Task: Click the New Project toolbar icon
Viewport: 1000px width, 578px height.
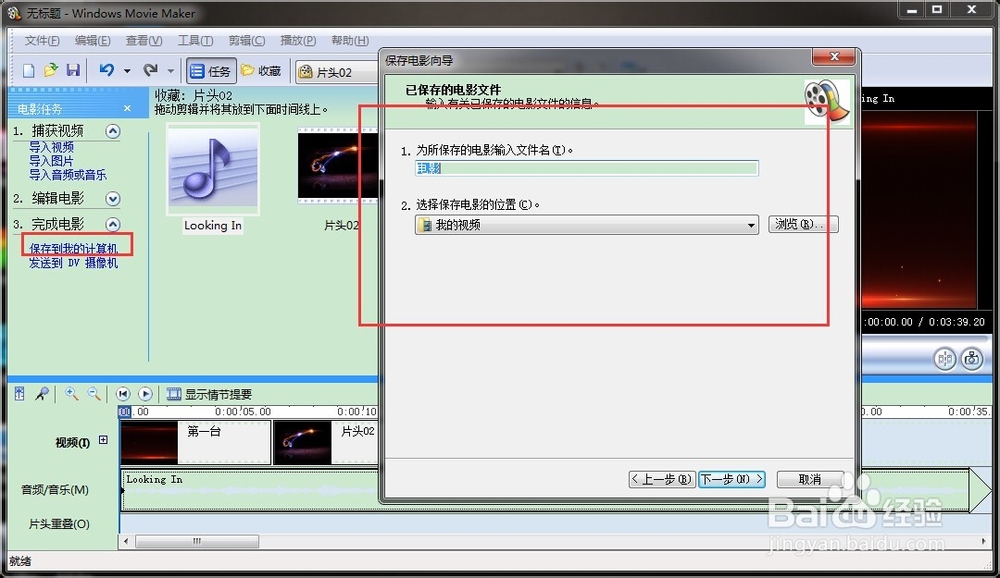Action: [x=29, y=70]
